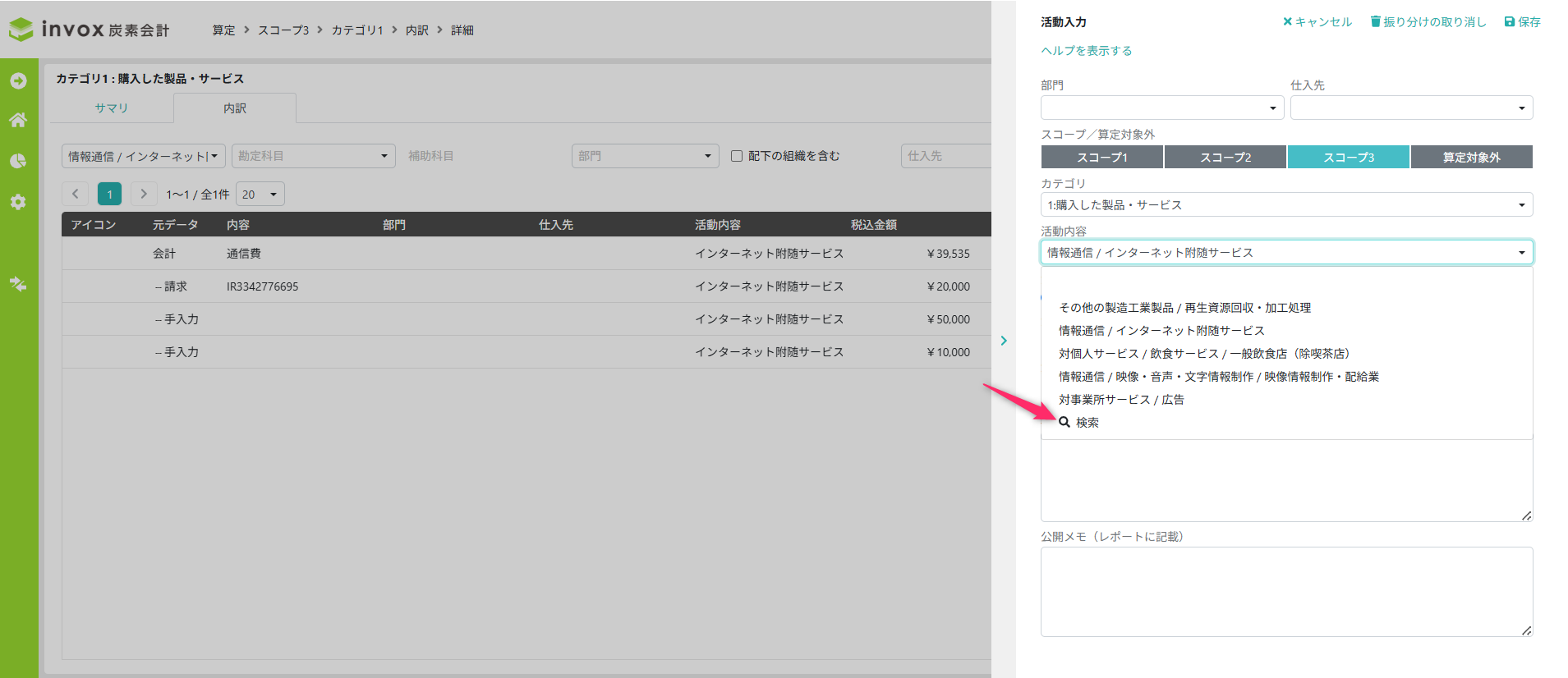Click the 公開メモ text area
Viewport: 1568px width, 678px height.
(1286, 592)
